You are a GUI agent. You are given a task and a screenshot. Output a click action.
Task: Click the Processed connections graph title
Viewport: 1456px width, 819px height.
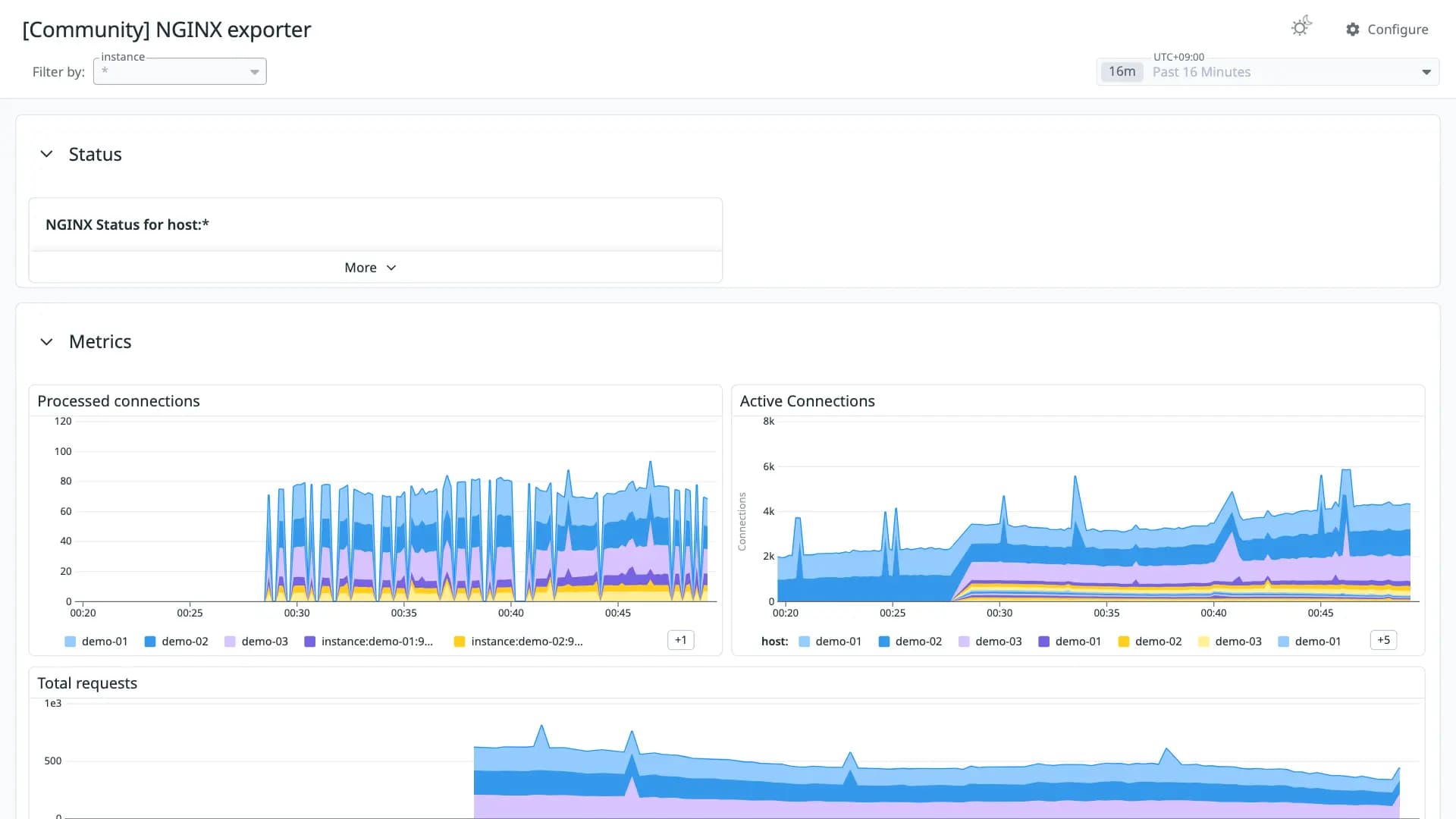pos(118,401)
